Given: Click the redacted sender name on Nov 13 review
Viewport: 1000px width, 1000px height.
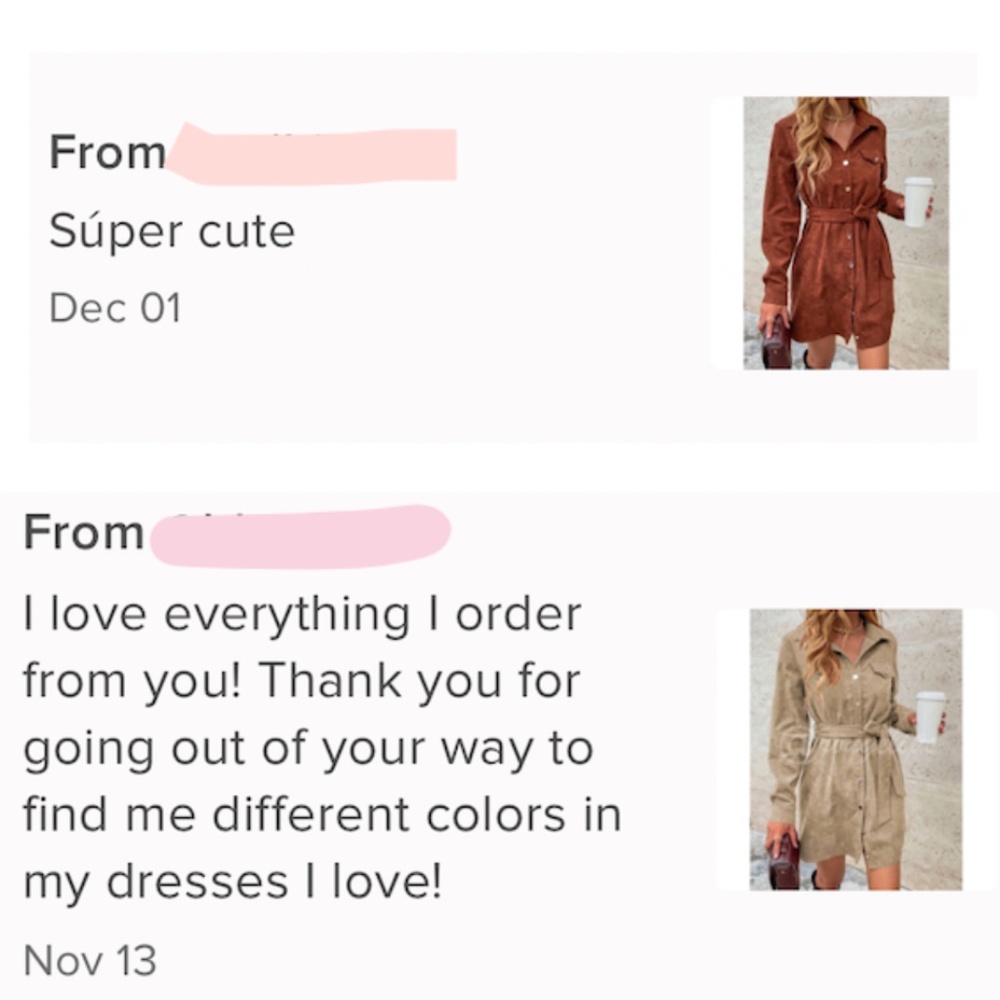Looking at the screenshot, I should click(300, 536).
